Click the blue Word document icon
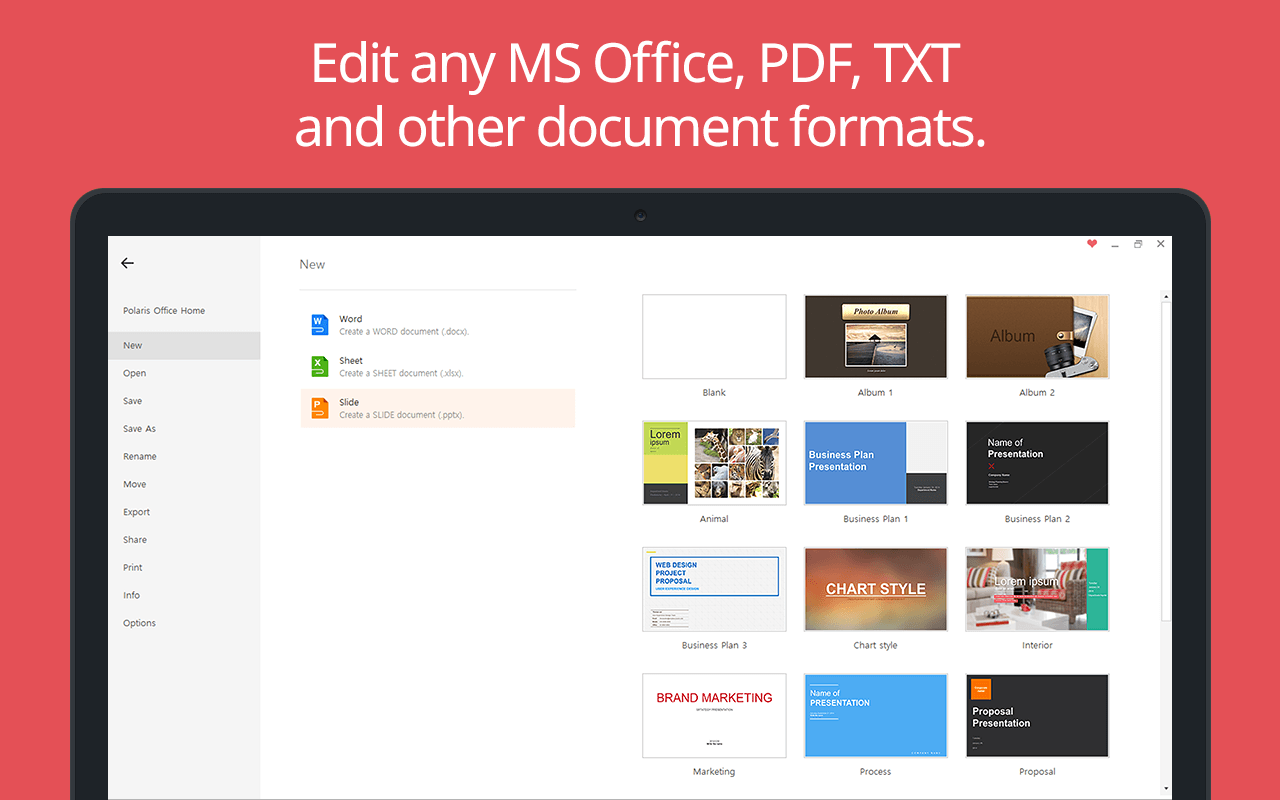 [x=319, y=325]
